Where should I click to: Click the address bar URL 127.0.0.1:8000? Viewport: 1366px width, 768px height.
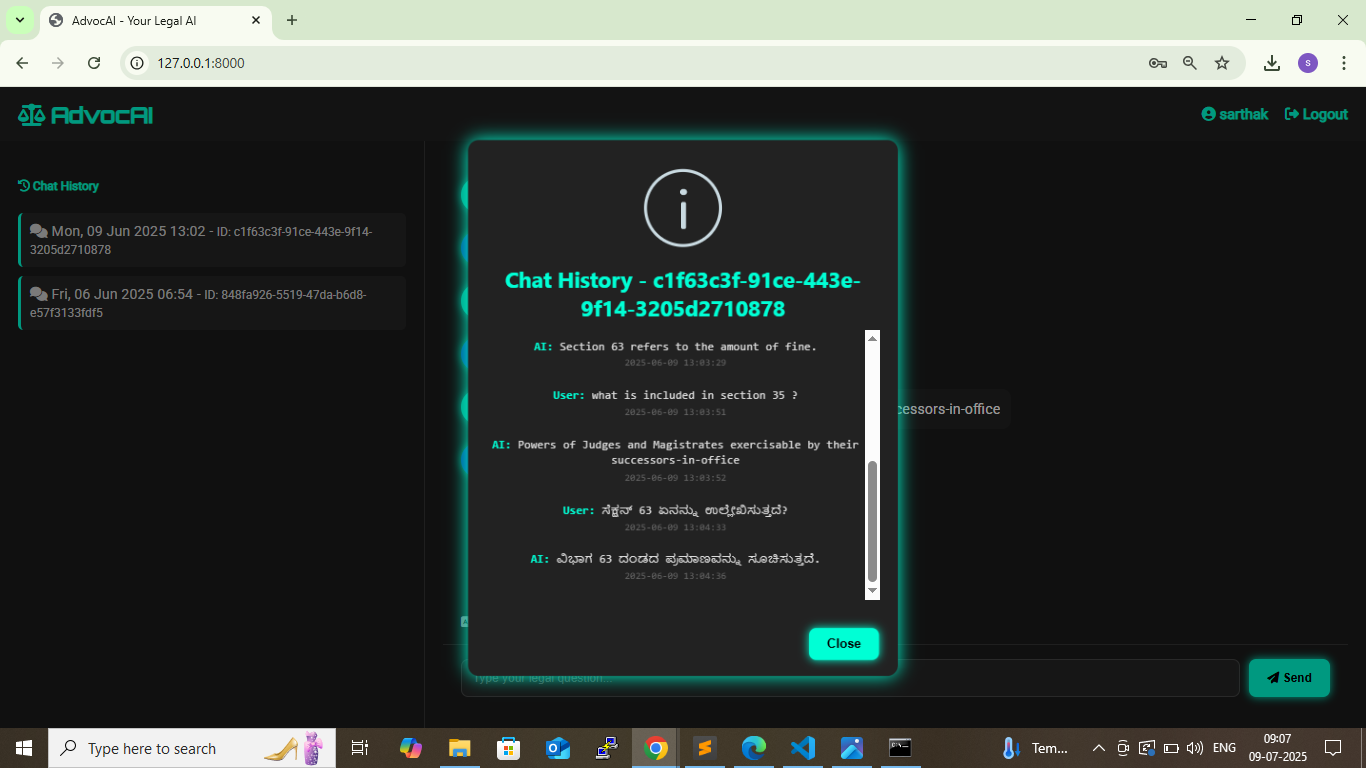tap(201, 63)
